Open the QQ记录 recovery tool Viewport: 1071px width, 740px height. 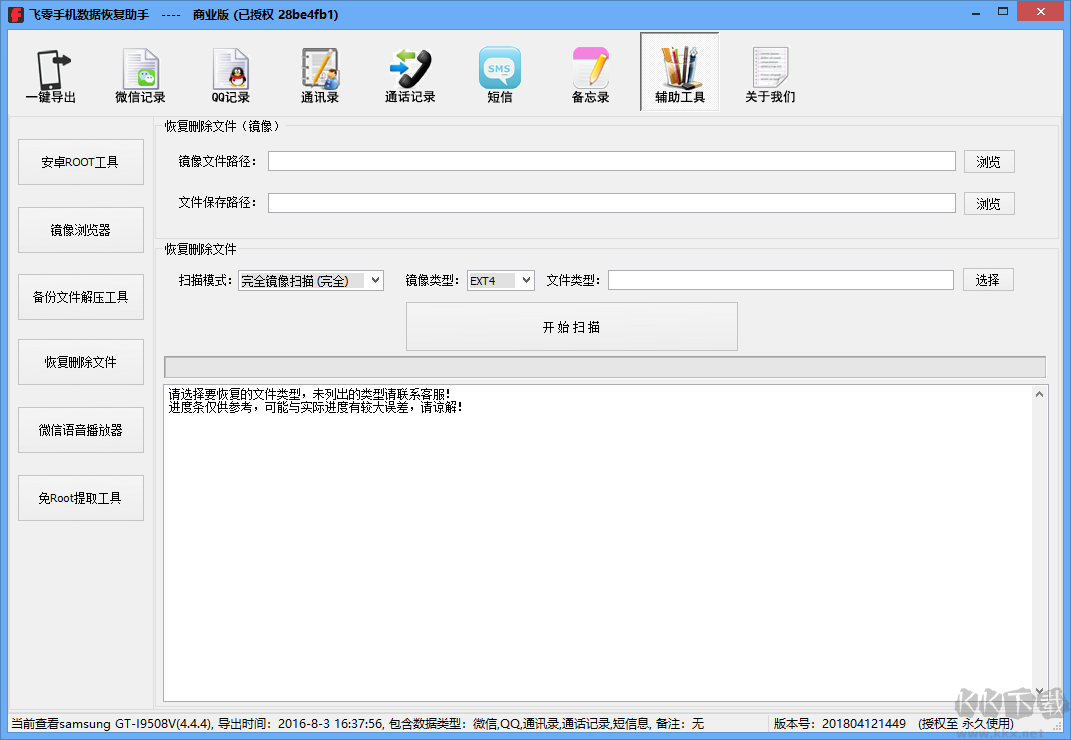pyautogui.click(x=230, y=72)
